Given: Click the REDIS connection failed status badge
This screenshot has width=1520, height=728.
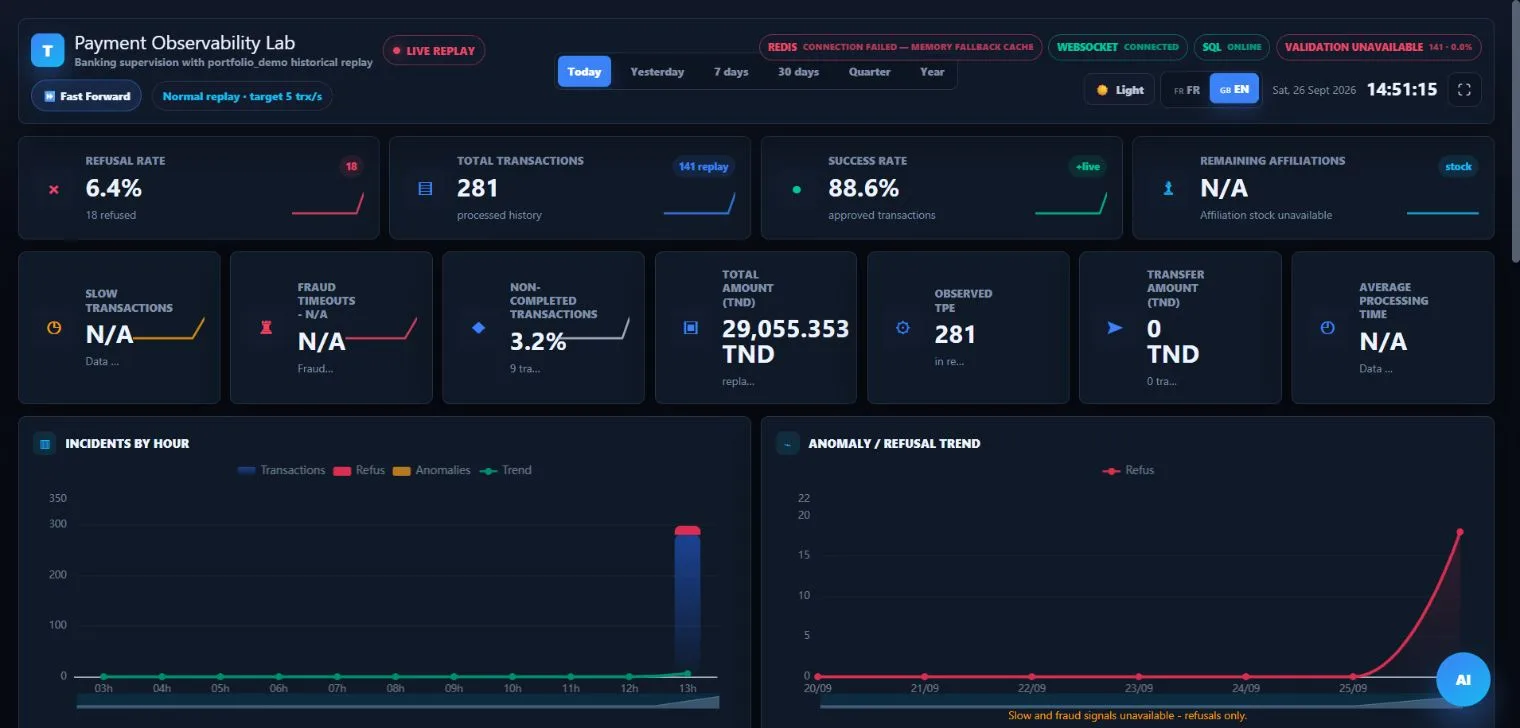Looking at the screenshot, I should tap(900, 47).
